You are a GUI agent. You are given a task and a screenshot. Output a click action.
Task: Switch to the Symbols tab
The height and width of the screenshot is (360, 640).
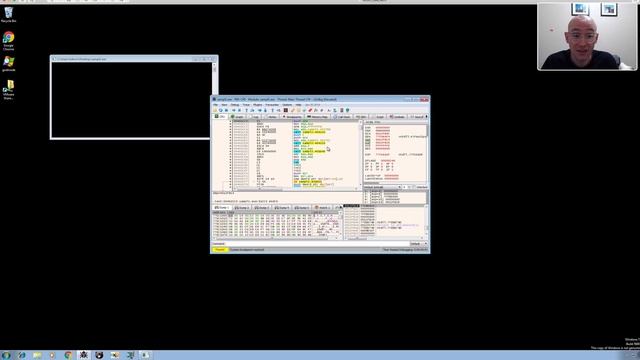(397, 117)
